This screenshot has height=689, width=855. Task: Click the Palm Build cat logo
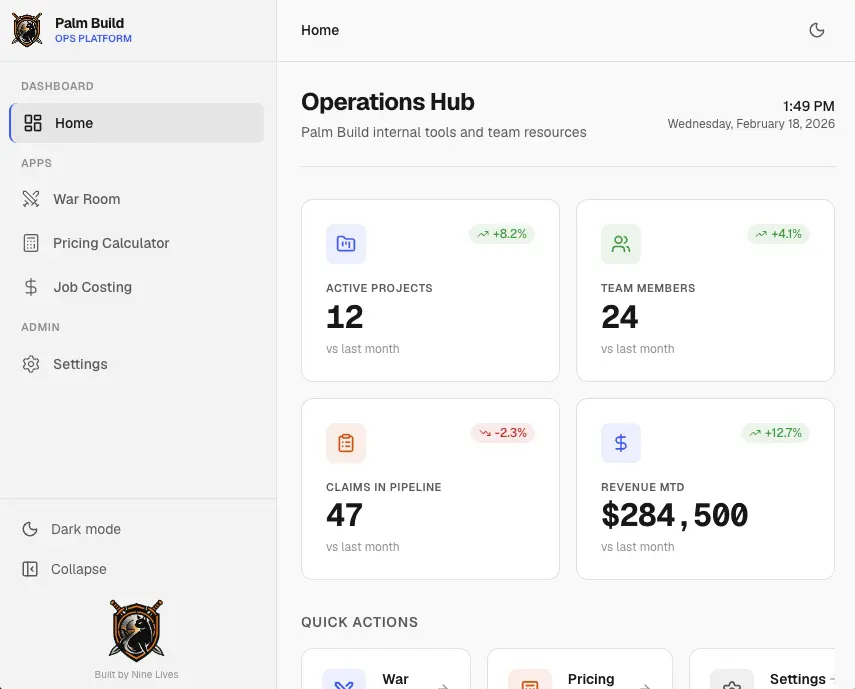tap(26, 29)
